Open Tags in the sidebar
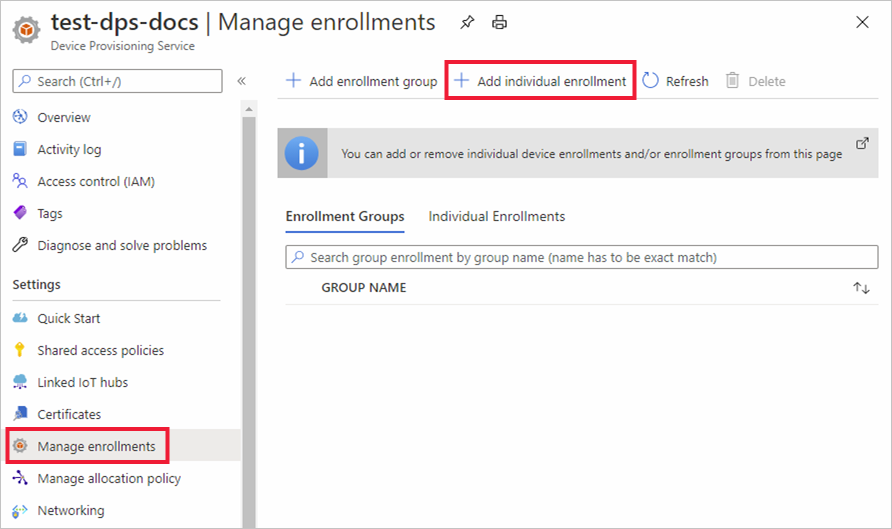The width and height of the screenshot is (892, 529). pyautogui.click(x=50, y=213)
